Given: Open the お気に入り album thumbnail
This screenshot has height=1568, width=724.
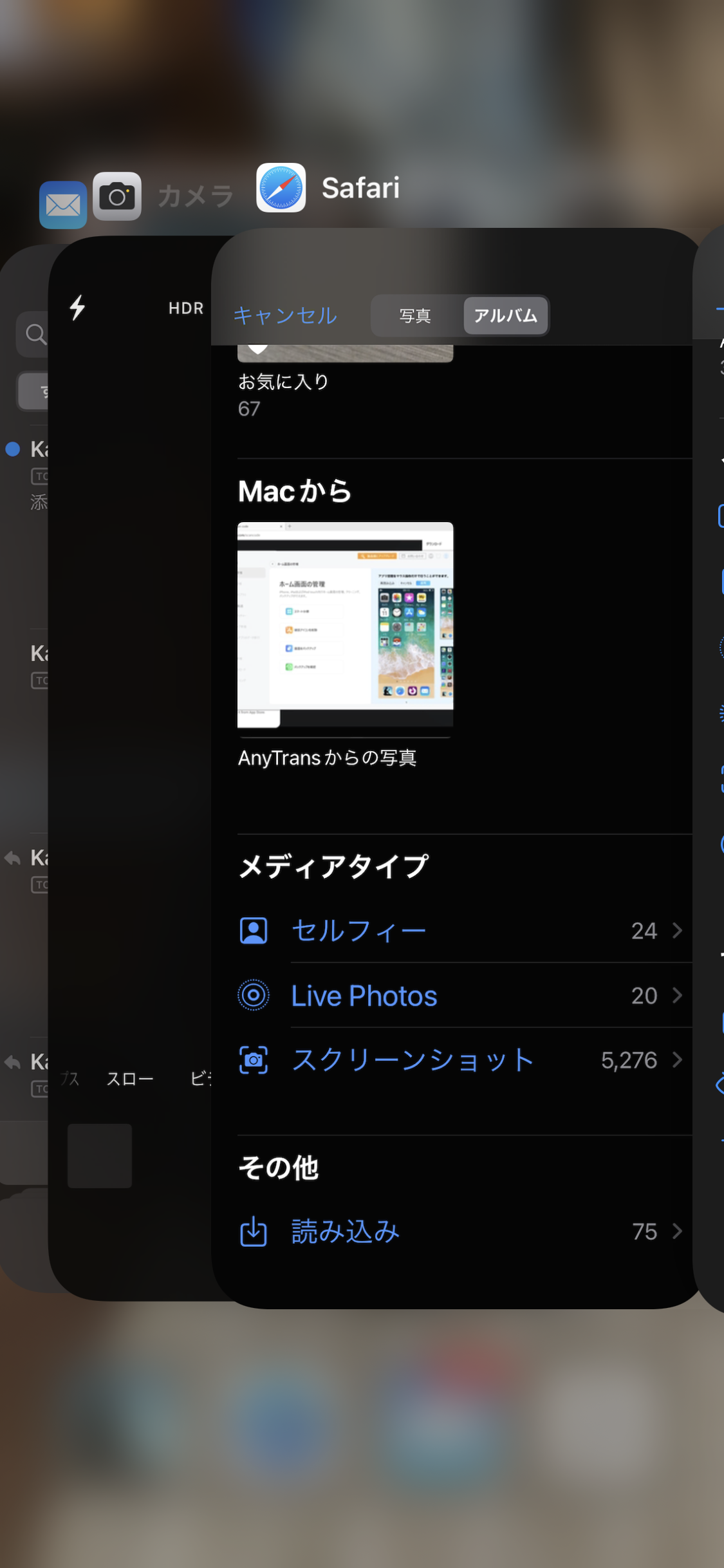Looking at the screenshot, I should [346, 353].
